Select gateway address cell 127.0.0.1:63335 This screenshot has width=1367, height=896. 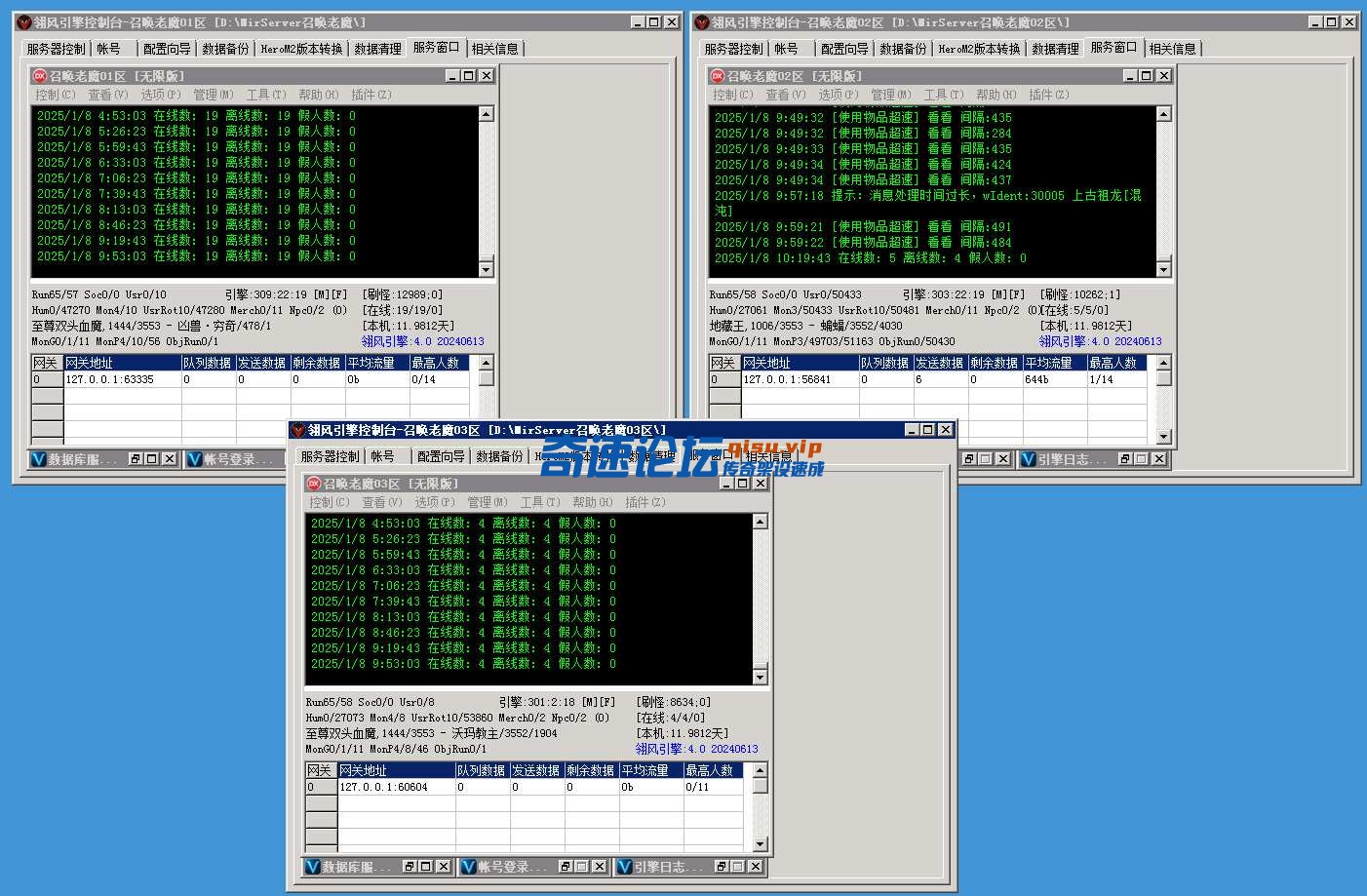122,379
